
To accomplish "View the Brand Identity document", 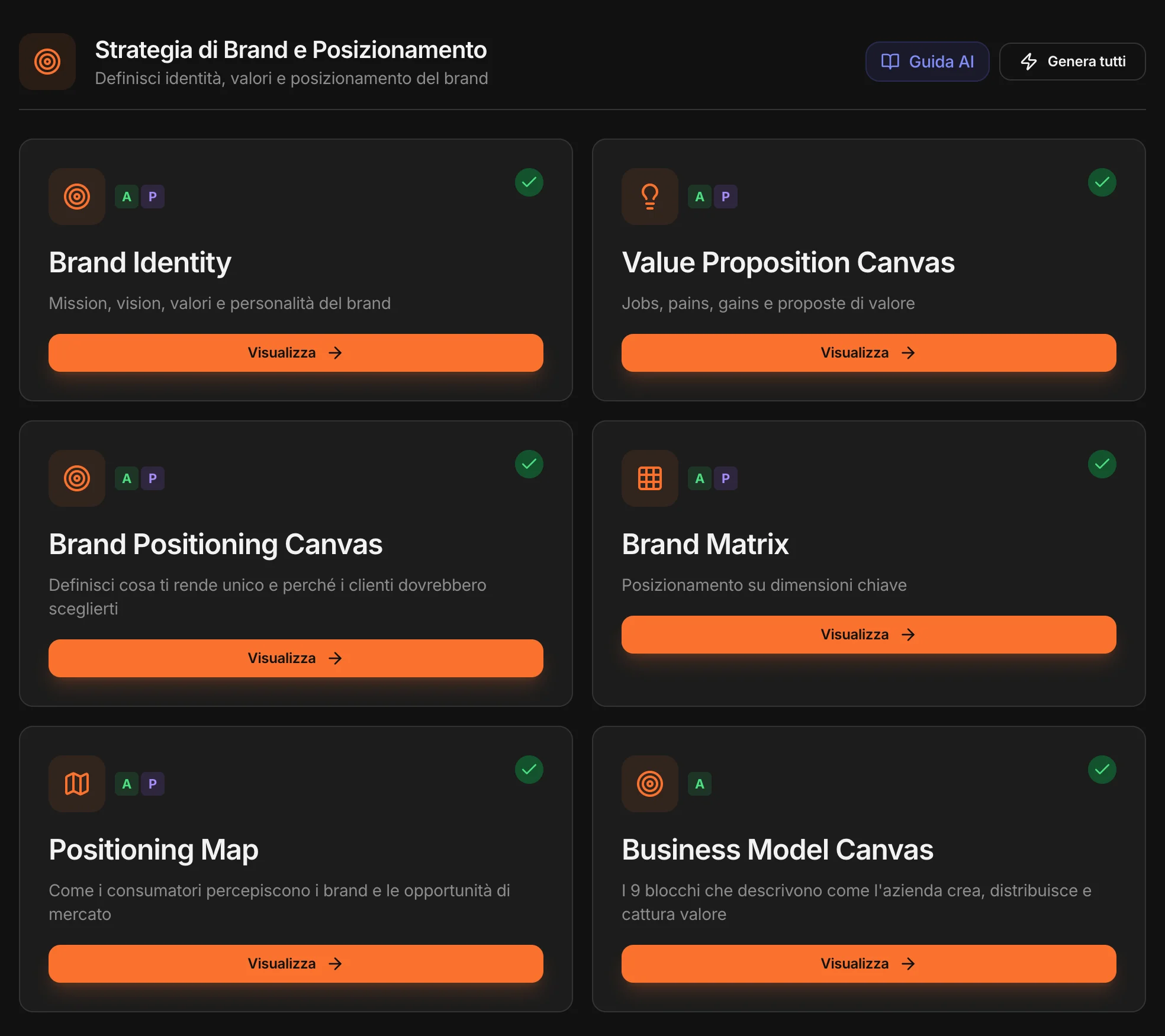I will 296,353.
